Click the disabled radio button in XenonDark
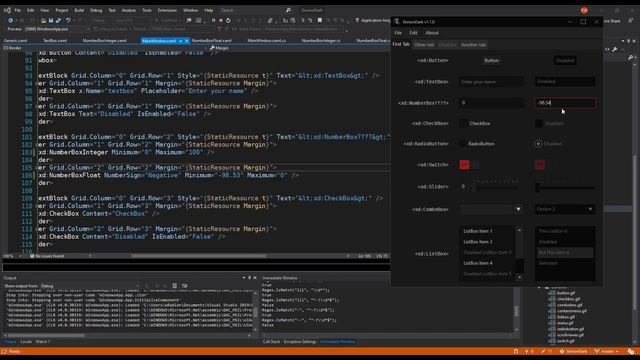The height and width of the screenshot is (360, 640). click(538, 144)
